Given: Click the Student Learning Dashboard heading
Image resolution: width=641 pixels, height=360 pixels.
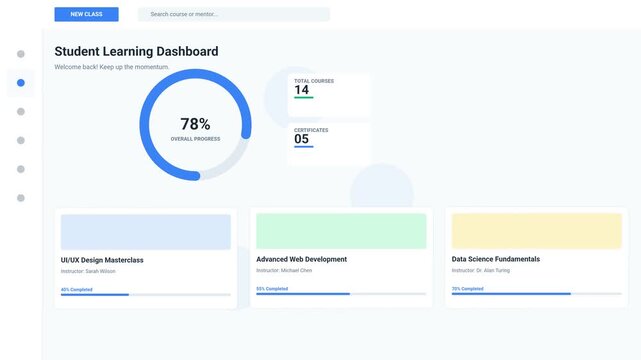Looking at the screenshot, I should coord(137,51).
